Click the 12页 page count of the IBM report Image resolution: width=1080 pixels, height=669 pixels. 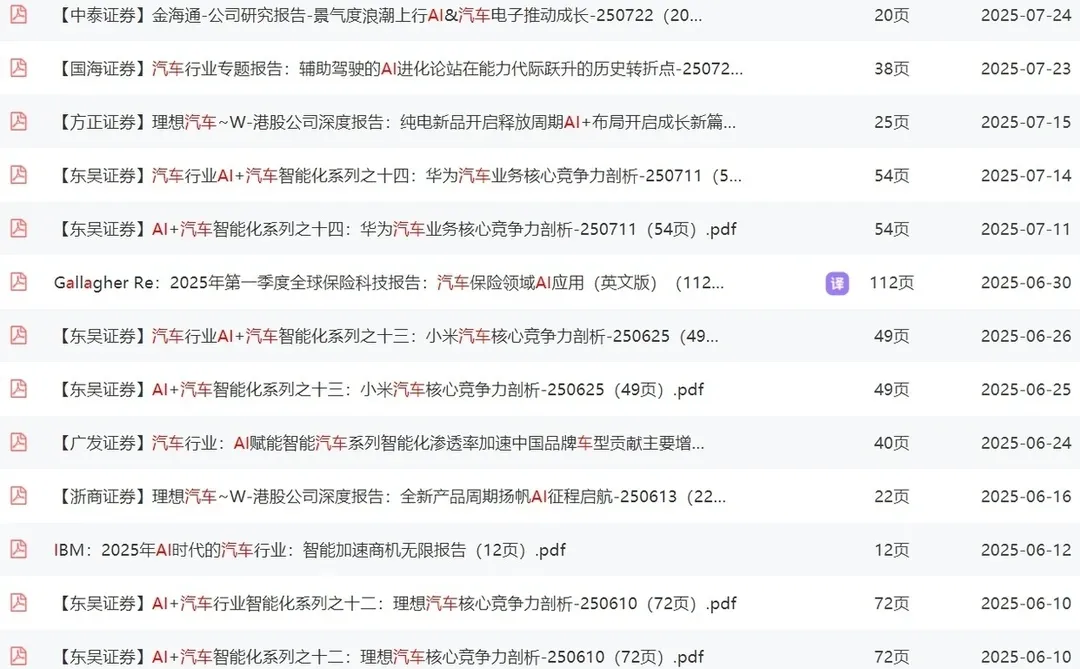pyautogui.click(x=891, y=549)
